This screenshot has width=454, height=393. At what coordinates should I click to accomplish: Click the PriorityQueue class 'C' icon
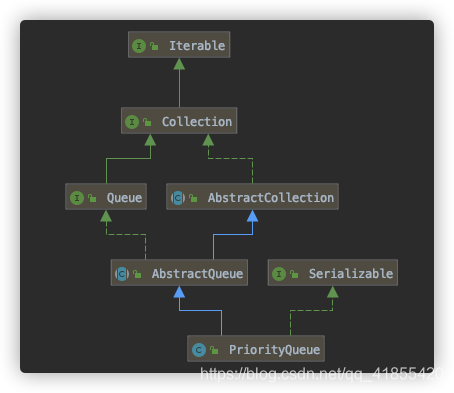tap(199, 350)
